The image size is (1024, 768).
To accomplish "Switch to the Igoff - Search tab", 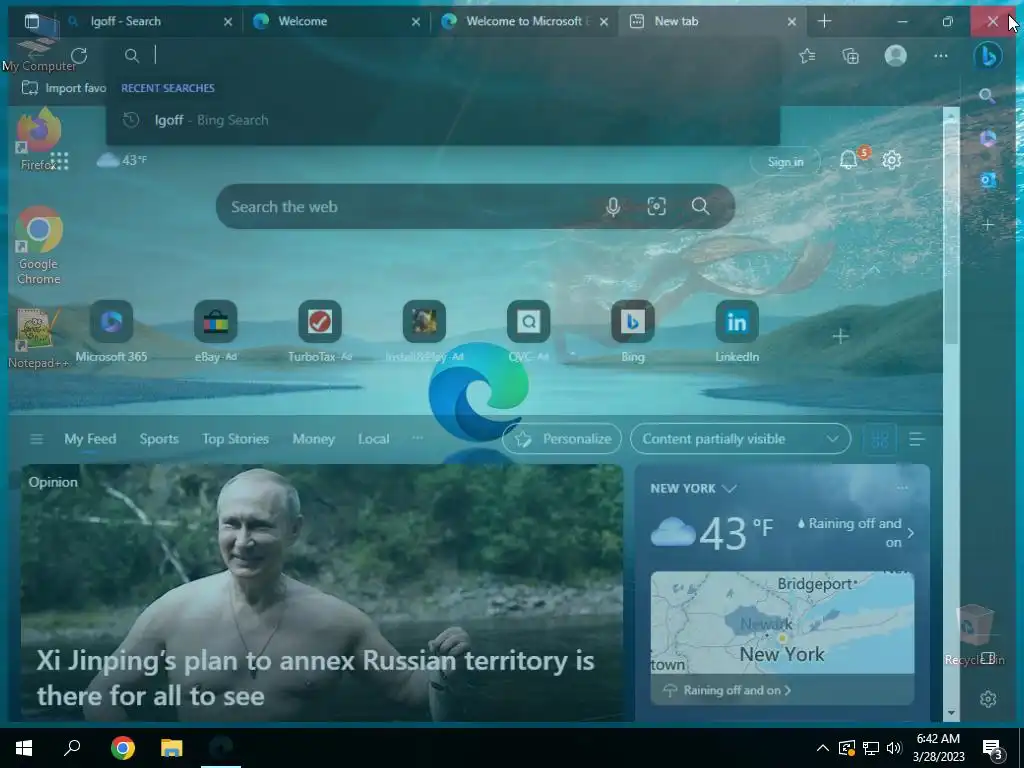I will coord(150,22).
